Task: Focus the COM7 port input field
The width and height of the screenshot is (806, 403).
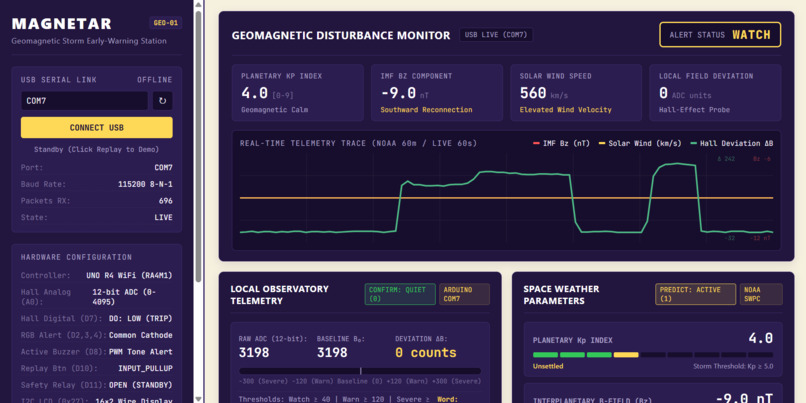Action: (84, 101)
